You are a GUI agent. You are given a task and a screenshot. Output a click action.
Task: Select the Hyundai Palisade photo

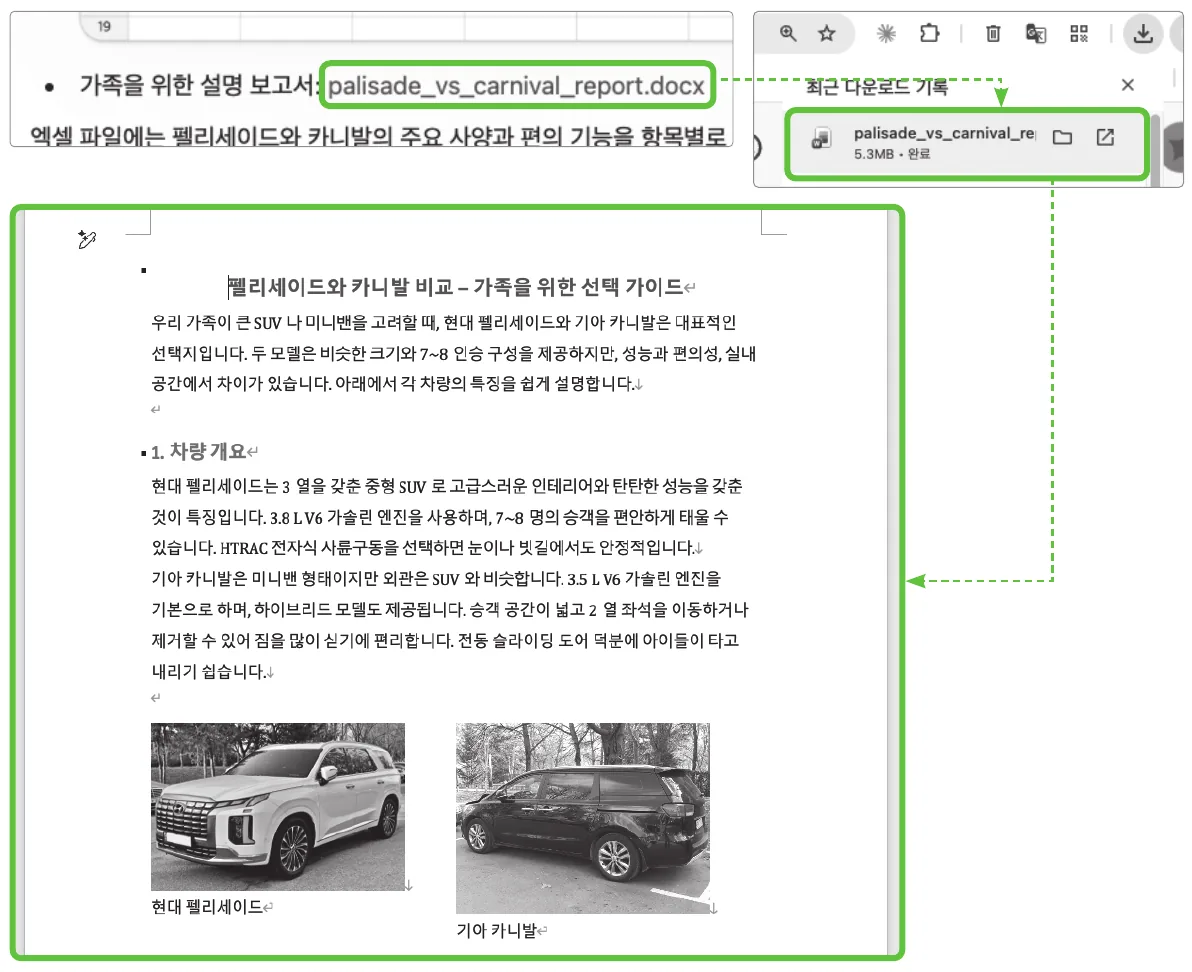click(277, 806)
